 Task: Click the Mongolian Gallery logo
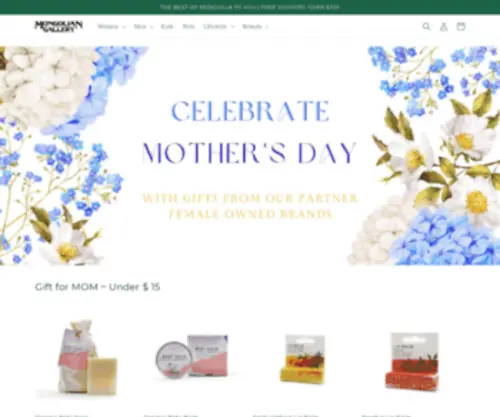point(59,26)
